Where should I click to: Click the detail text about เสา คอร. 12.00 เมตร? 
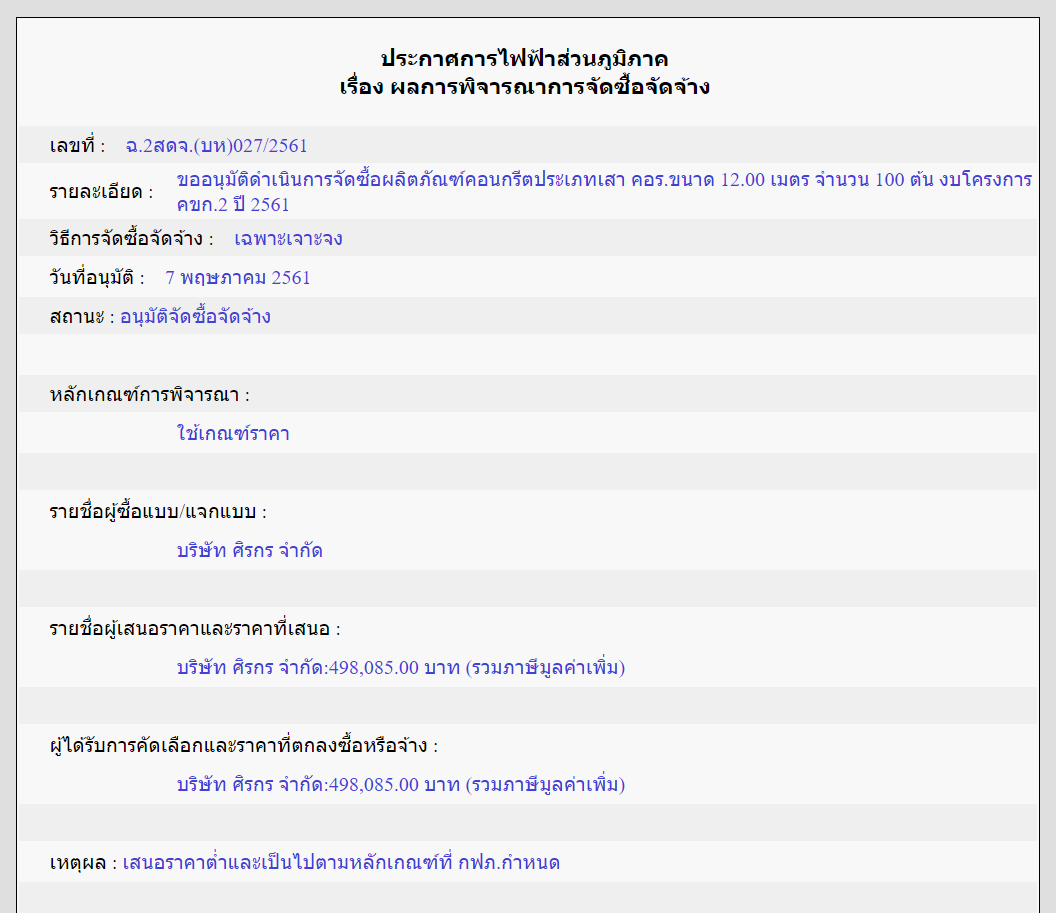click(x=604, y=192)
